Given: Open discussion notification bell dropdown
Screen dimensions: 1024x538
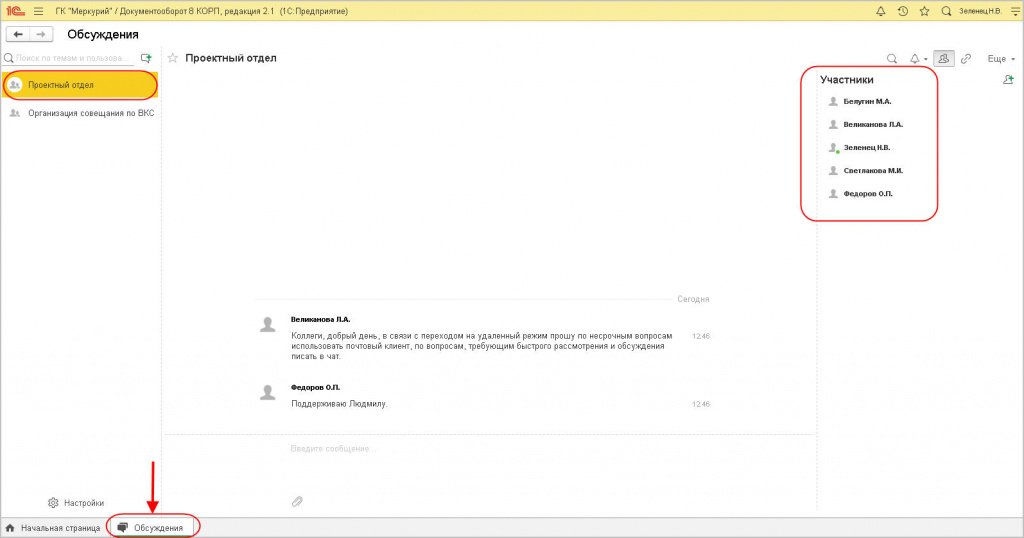Looking at the screenshot, I should pyautogui.click(x=918, y=59).
